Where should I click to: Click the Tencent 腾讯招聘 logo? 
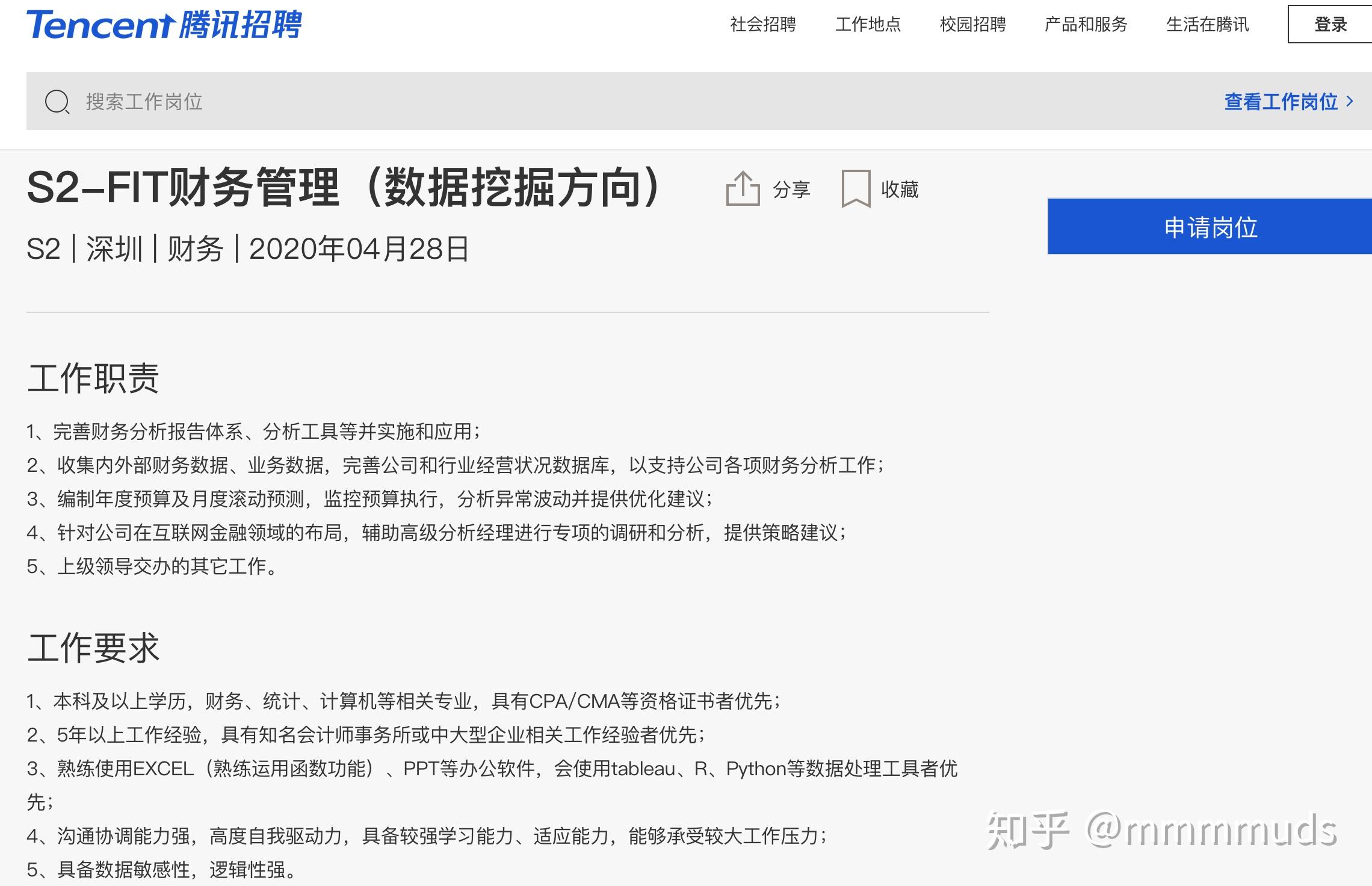[x=164, y=25]
